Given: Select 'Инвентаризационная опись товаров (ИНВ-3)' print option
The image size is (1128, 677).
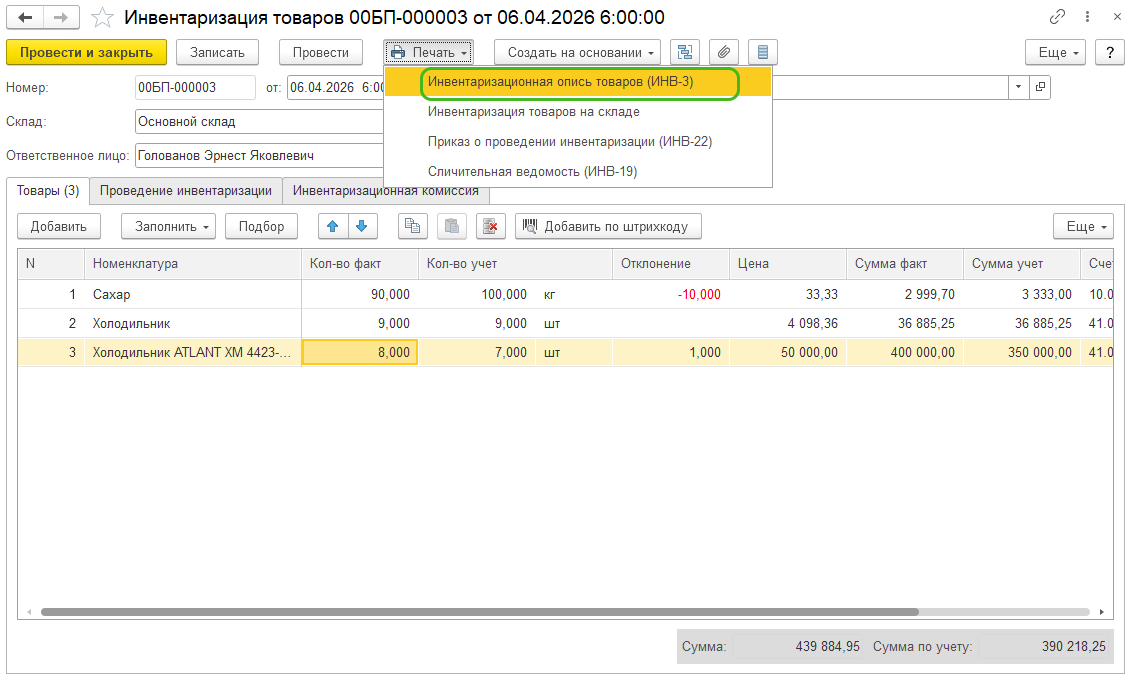Looking at the screenshot, I should (x=560, y=82).
